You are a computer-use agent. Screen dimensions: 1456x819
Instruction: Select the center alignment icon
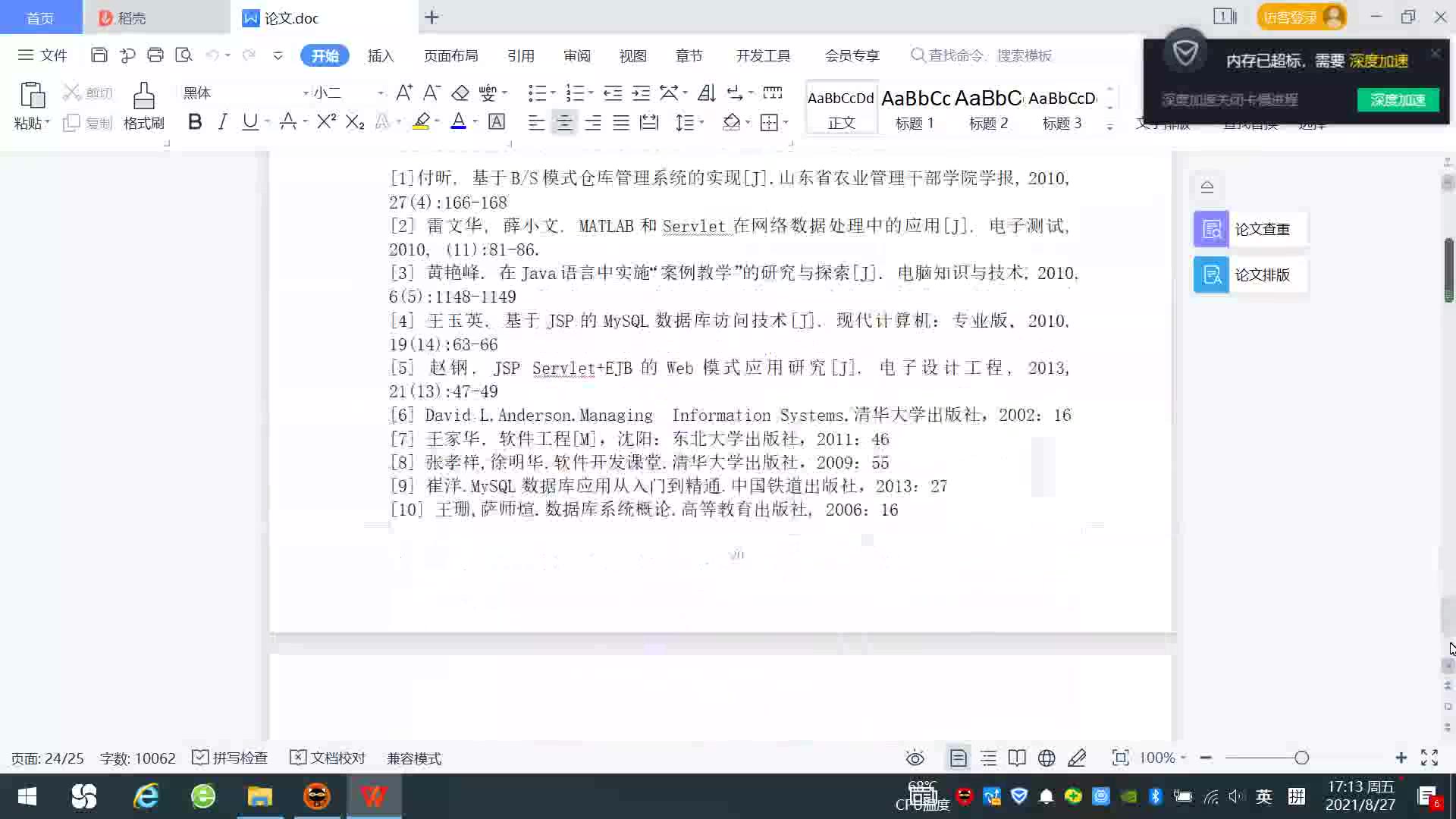(x=564, y=122)
